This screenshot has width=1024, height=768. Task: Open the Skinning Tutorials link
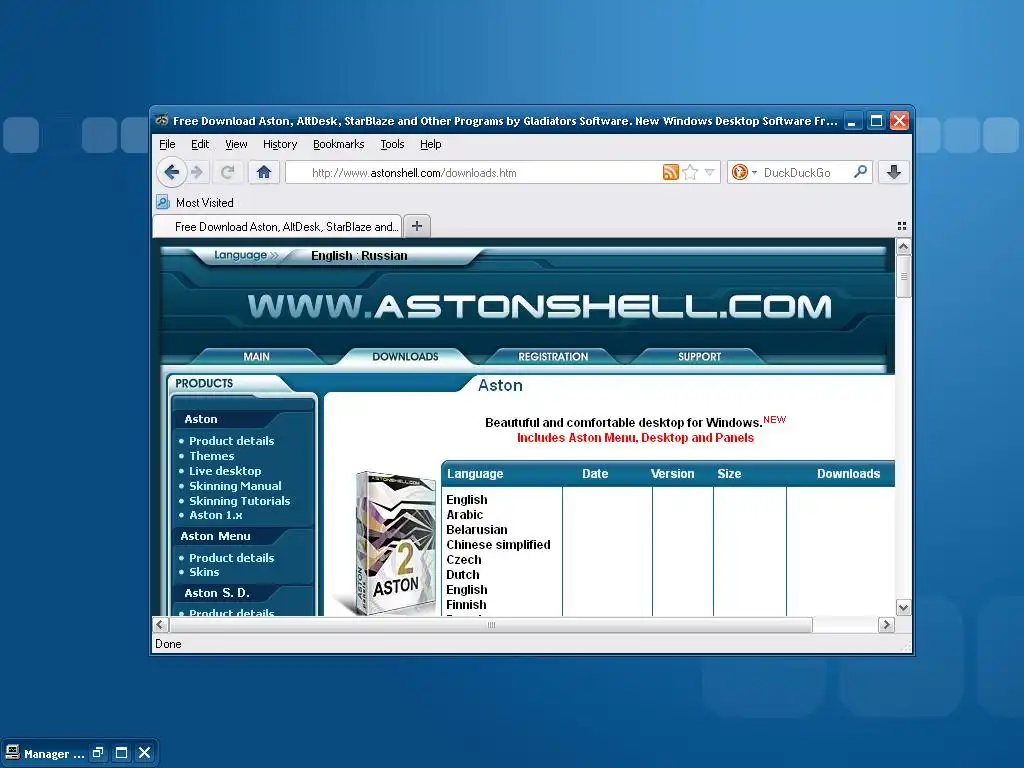(239, 501)
